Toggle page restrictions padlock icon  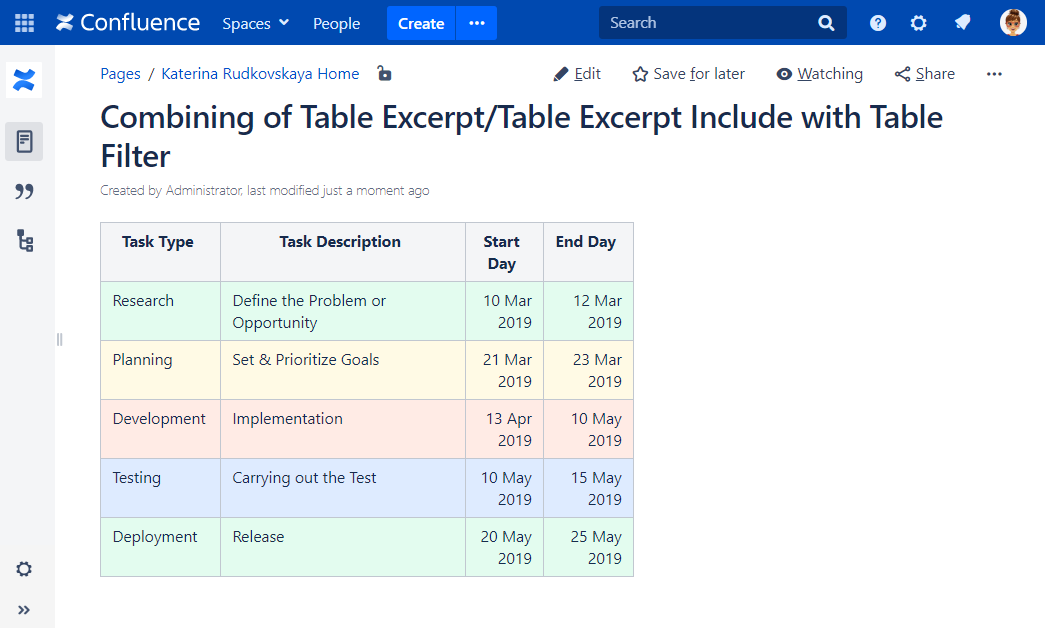click(x=384, y=74)
